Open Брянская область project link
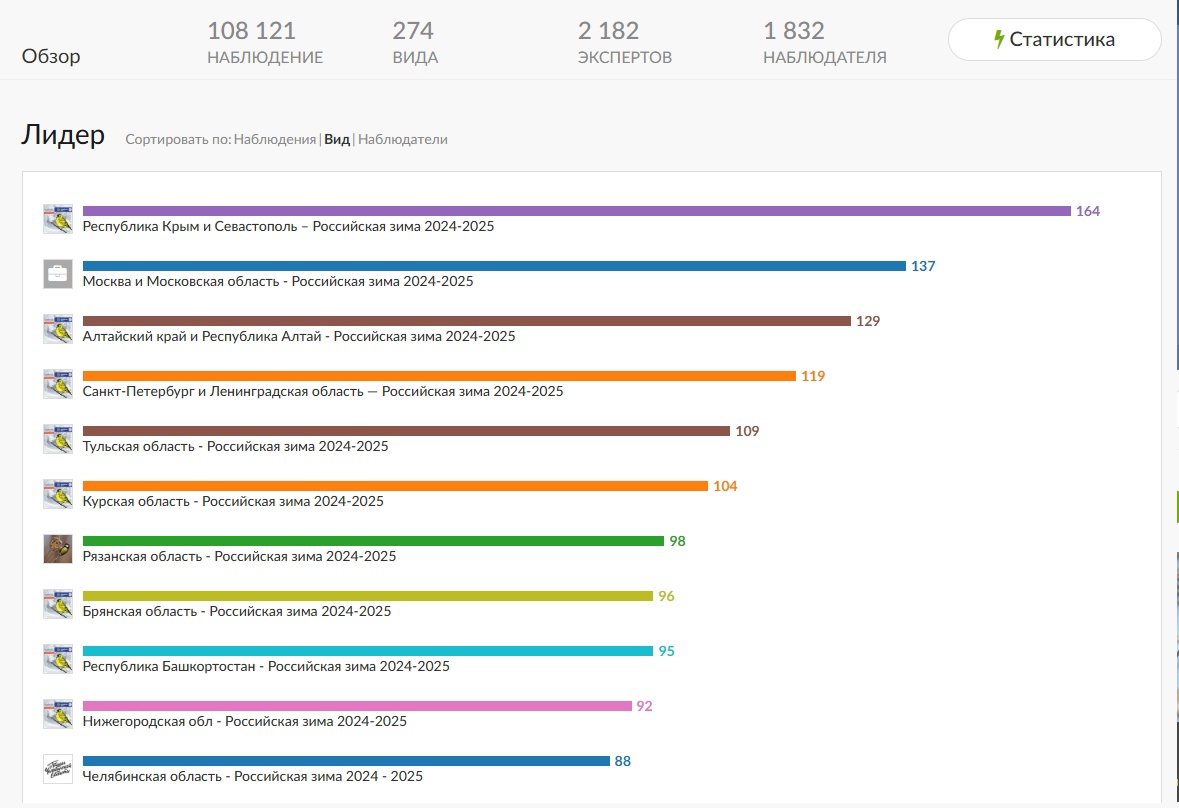 tap(237, 611)
